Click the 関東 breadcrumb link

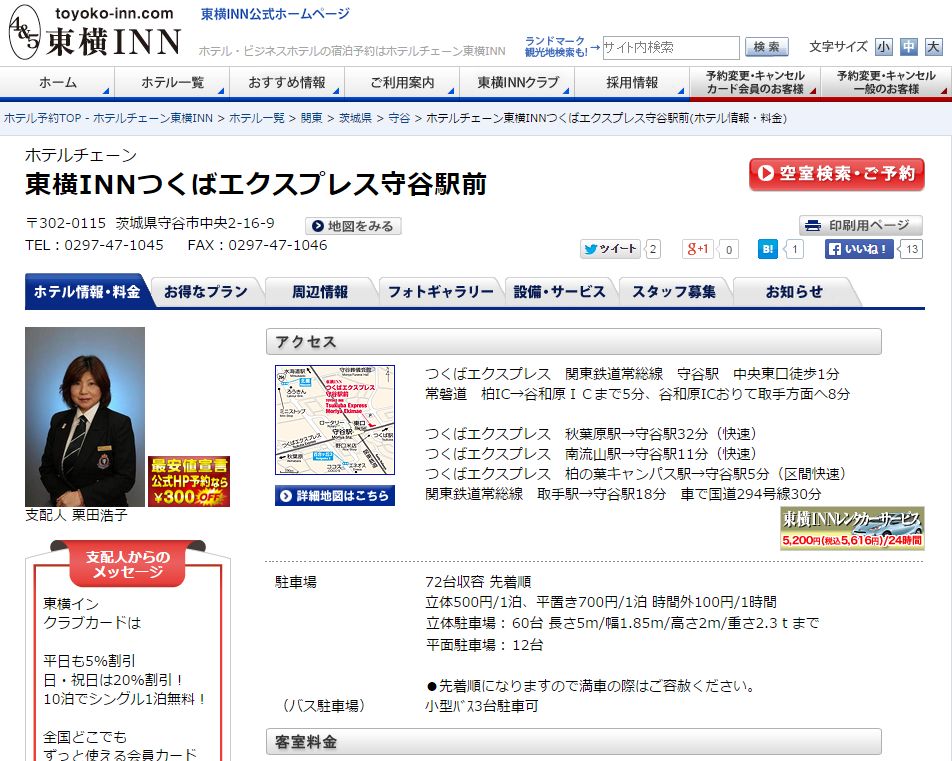tap(312, 118)
